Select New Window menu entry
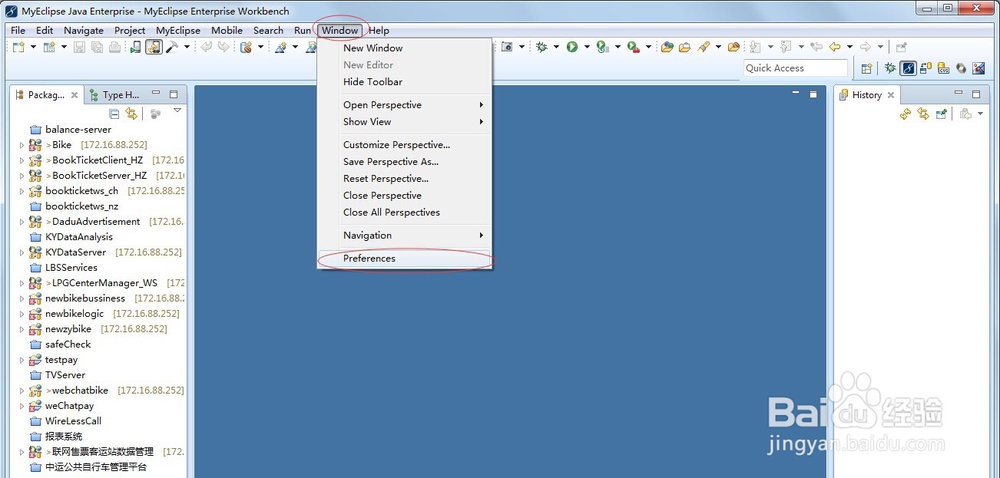 [x=404, y=48]
